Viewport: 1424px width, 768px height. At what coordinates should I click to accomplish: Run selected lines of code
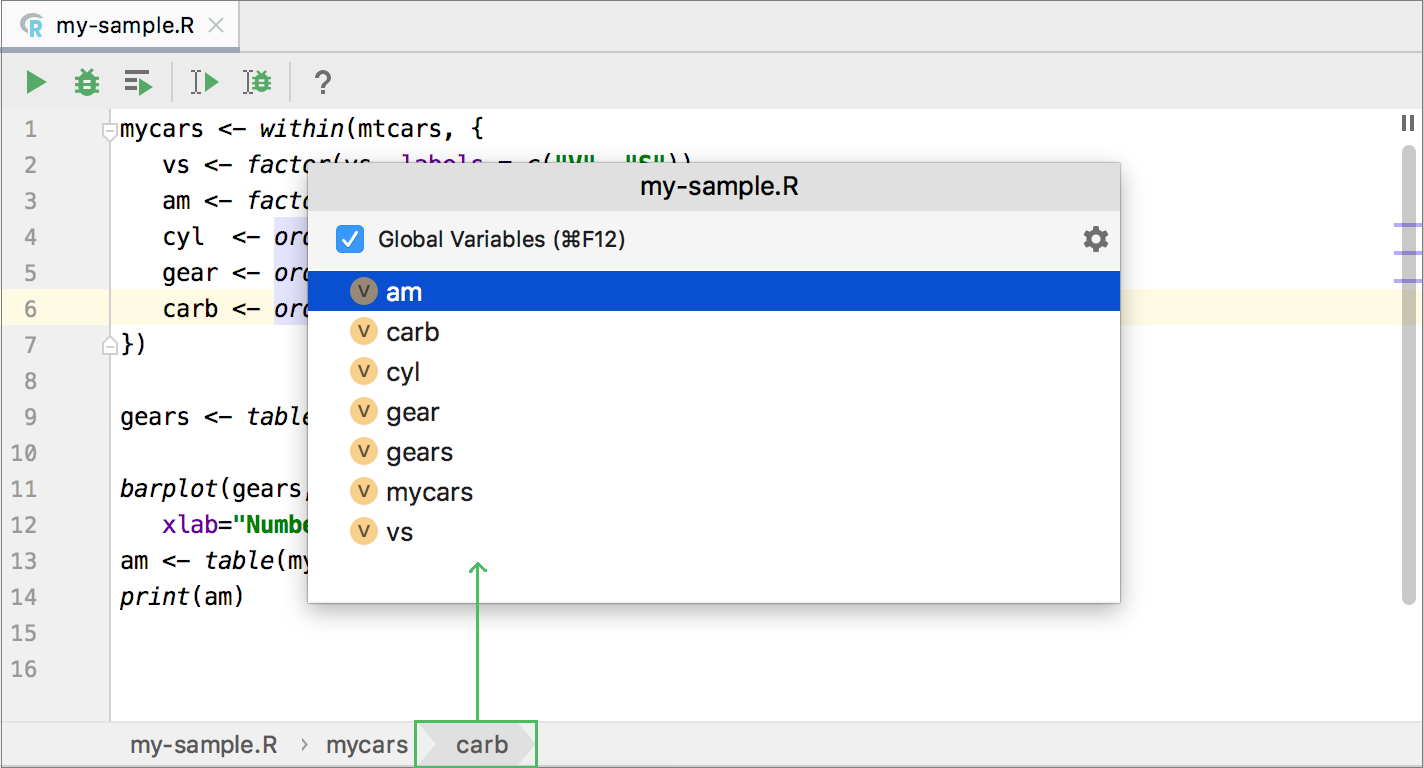click(x=138, y=82)
